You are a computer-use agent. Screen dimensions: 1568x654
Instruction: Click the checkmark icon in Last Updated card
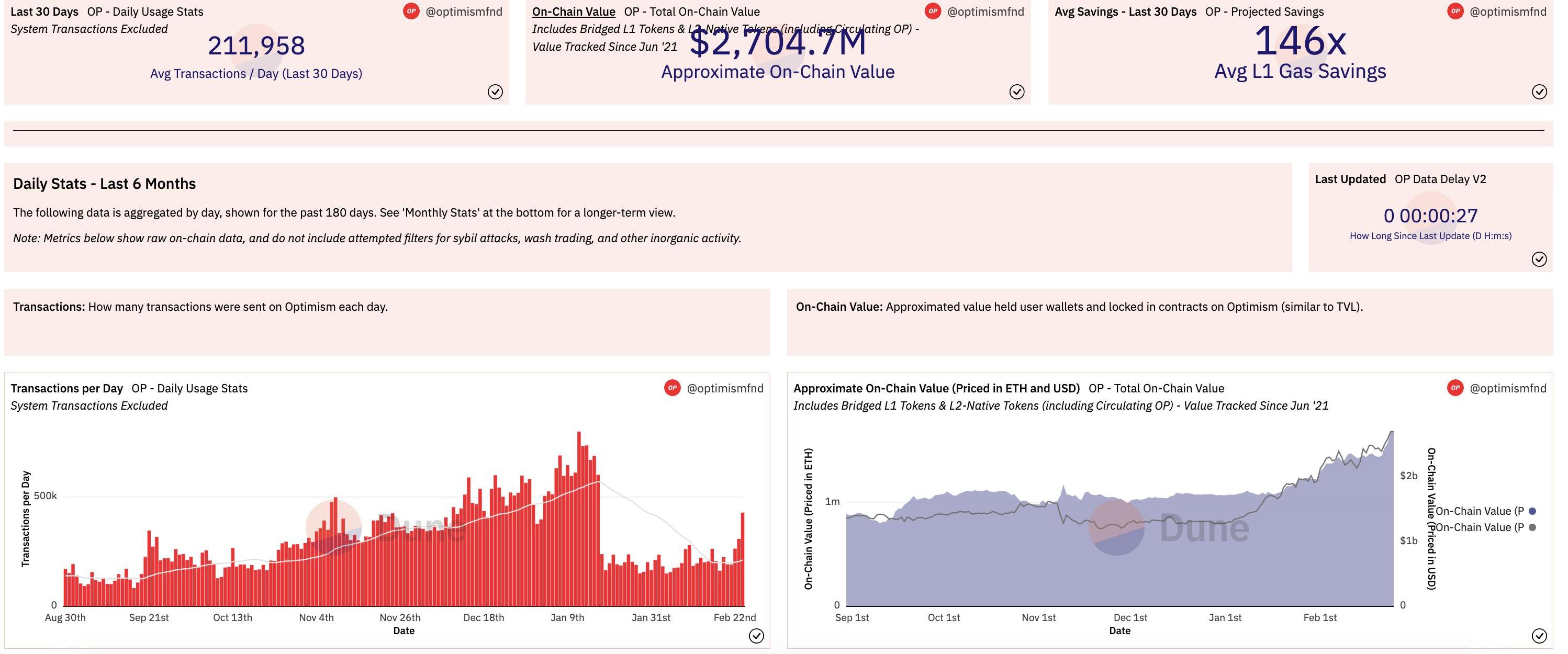click(1539, 259)
